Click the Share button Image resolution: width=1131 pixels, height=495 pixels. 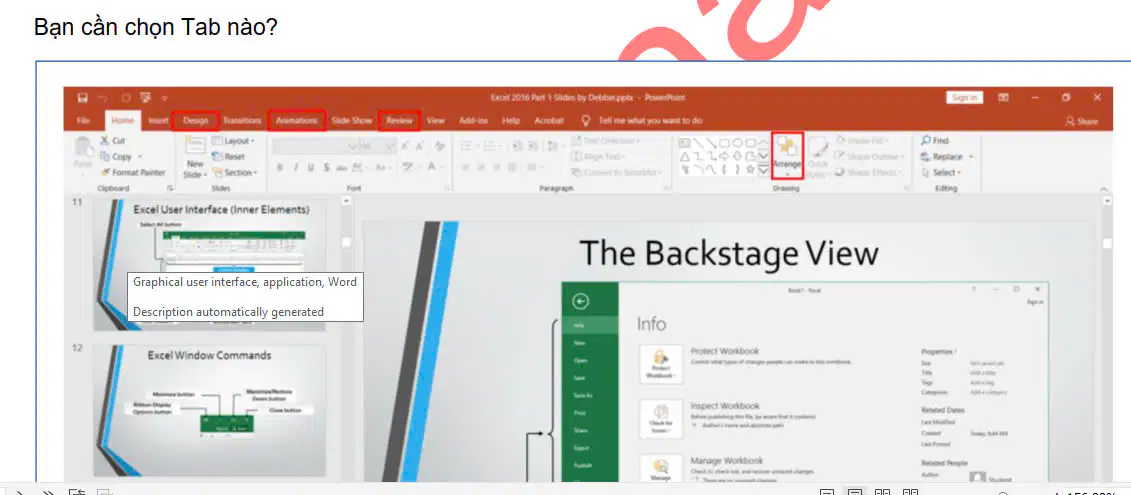(1081, 121)
